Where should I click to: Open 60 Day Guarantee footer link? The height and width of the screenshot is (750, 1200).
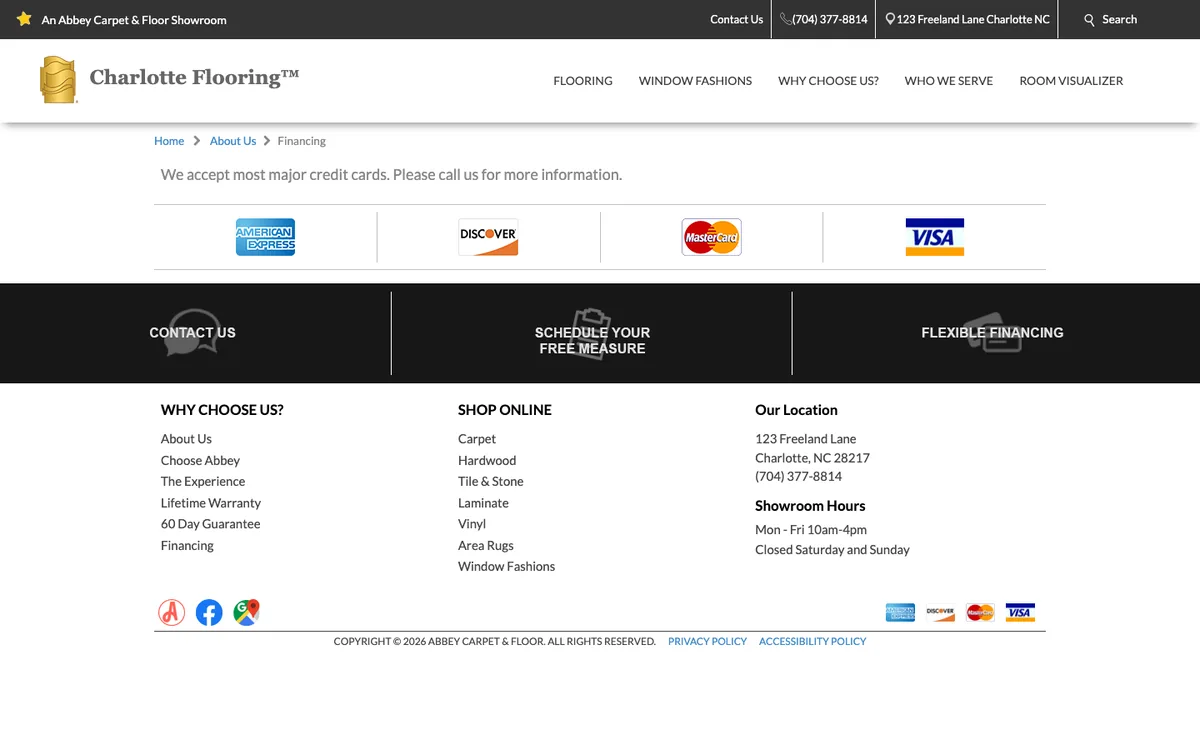[x=210, y=524]
